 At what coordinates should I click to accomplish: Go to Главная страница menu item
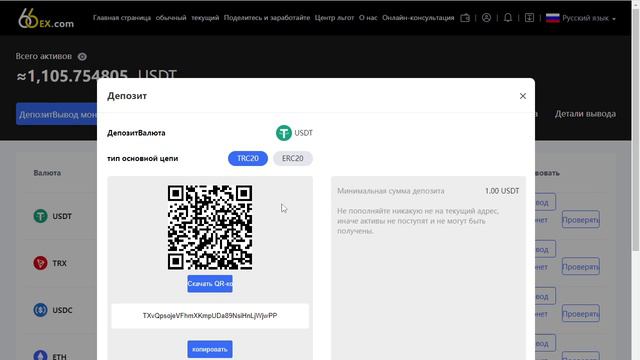coord(122,18)
